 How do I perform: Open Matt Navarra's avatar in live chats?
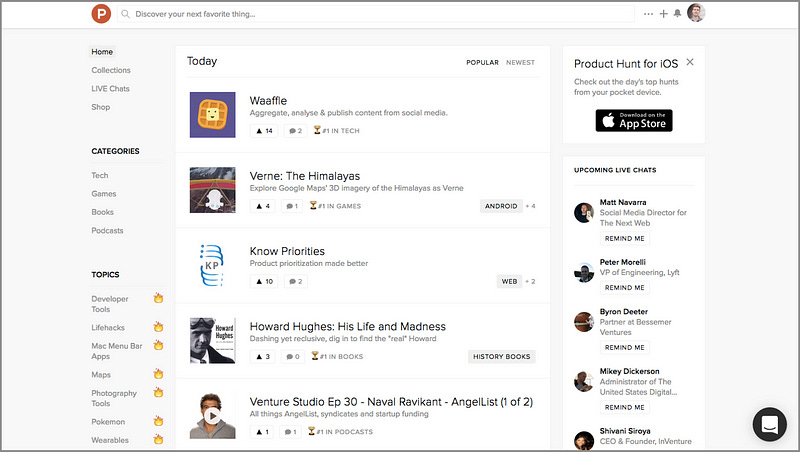(584, 212)
